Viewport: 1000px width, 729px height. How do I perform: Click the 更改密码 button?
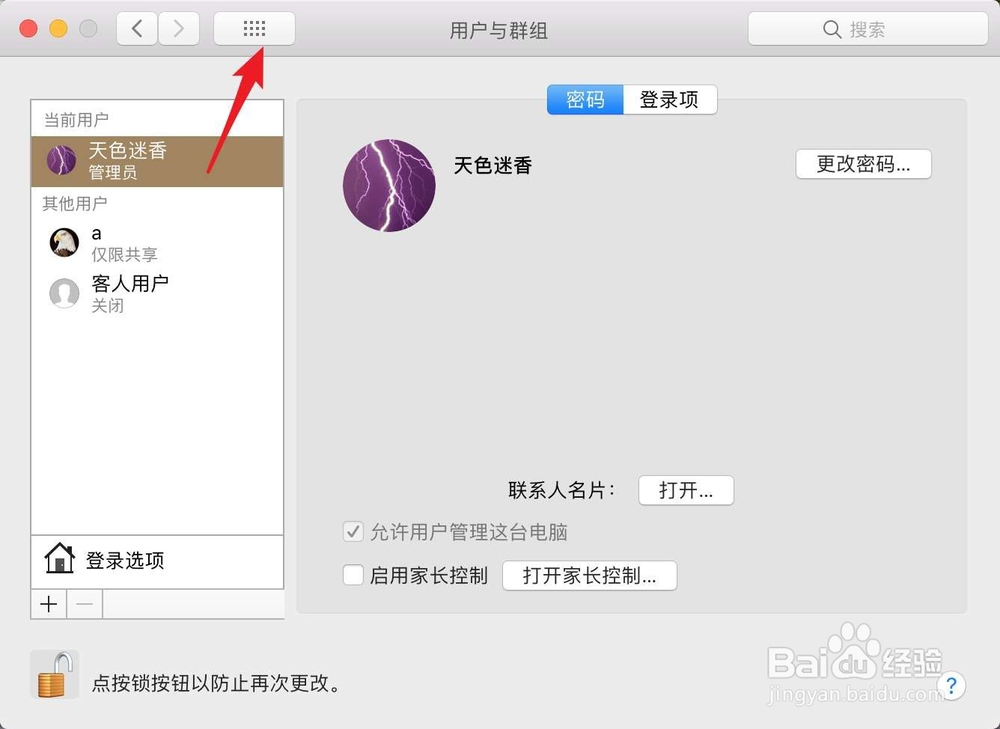863,164
